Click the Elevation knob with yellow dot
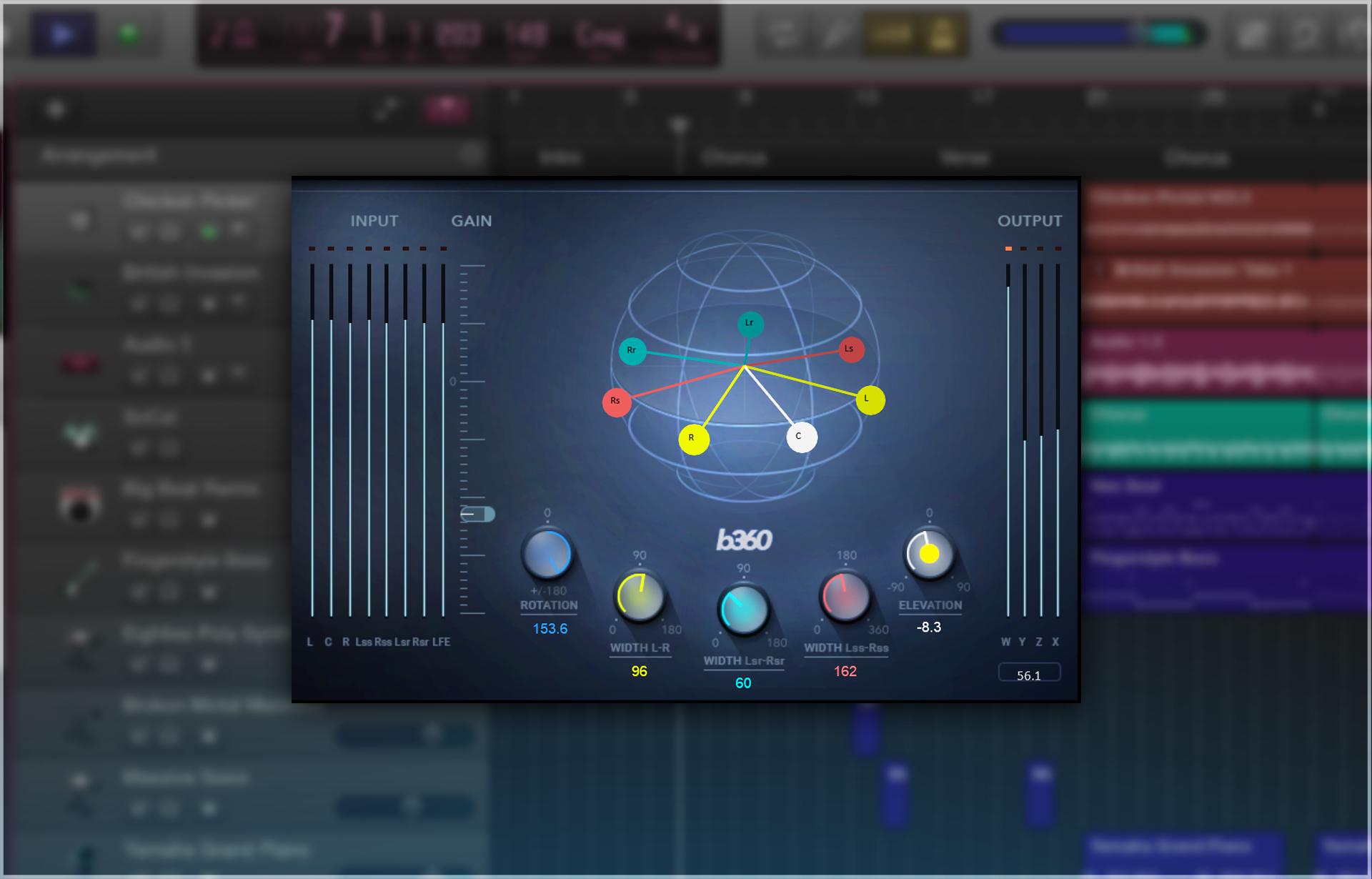The image size is (1372, 879). [929, 554]
